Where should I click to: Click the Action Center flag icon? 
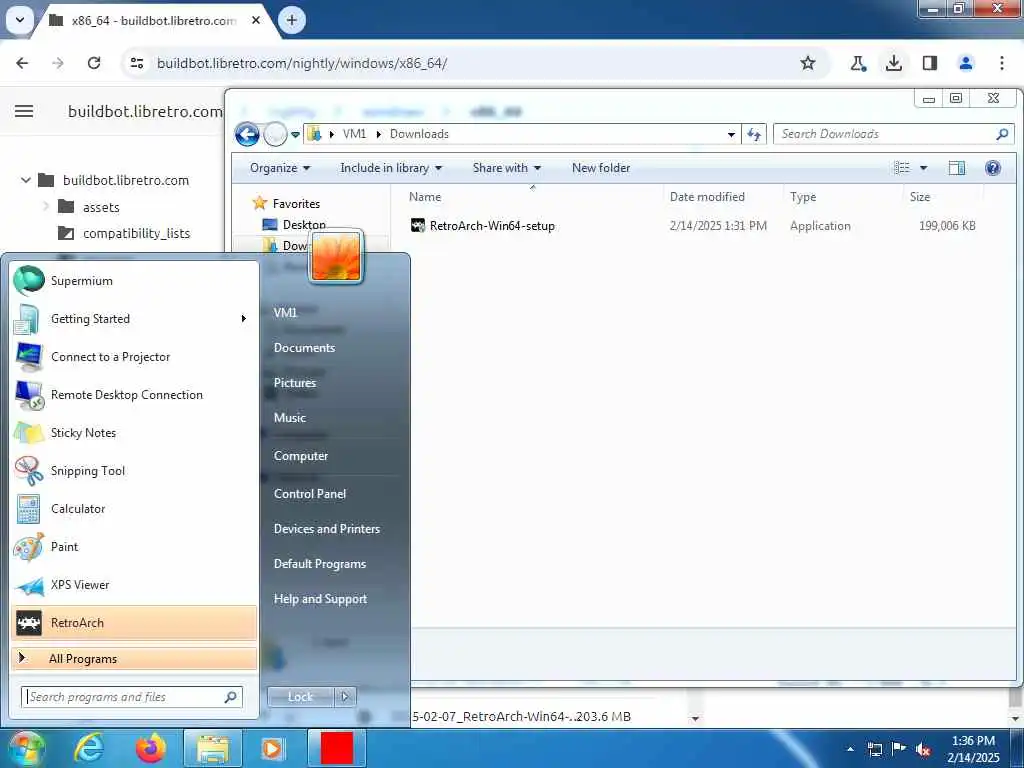tap(899, 749)
